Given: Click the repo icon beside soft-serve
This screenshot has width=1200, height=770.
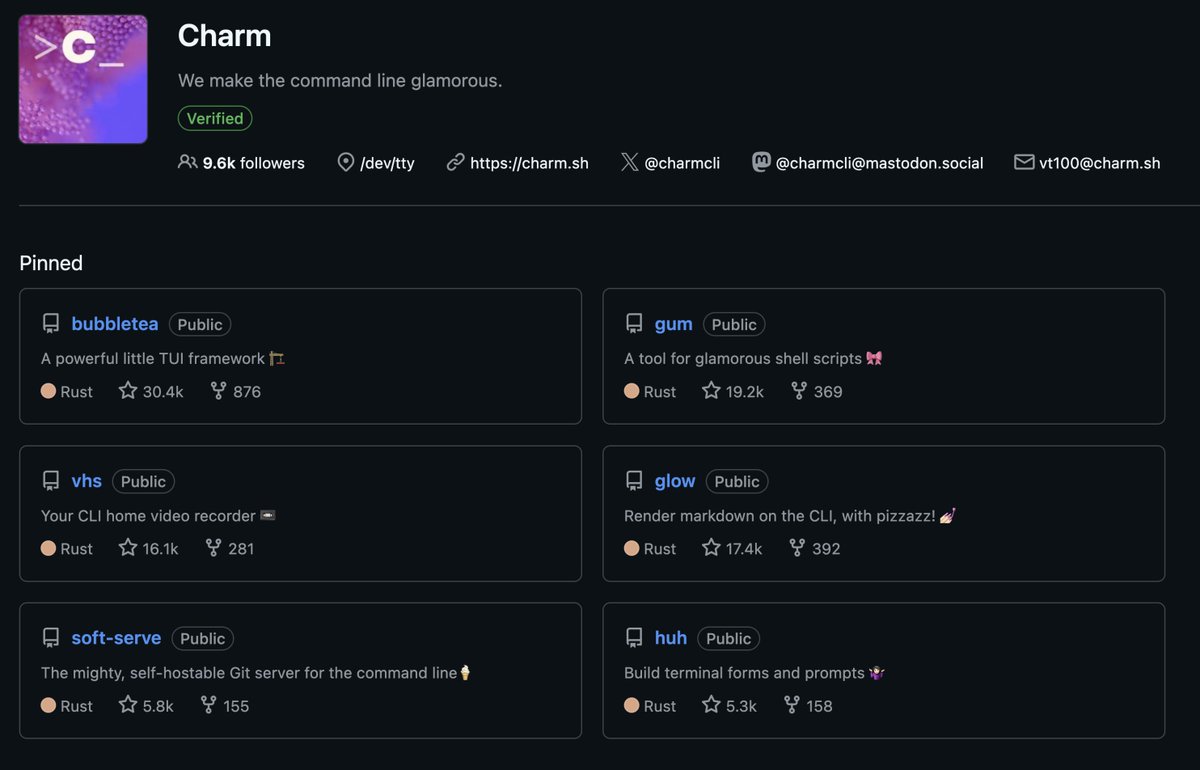Looking at the screenshot, I should (x=50, y=638).
